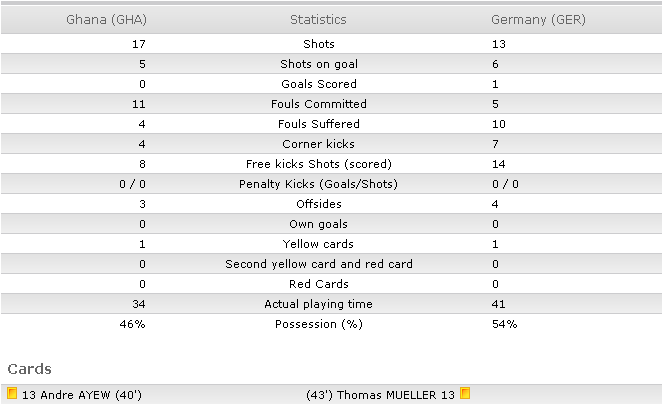663x404 pixels.
Task: Click the Statistics column header
Action: point(318,19)
